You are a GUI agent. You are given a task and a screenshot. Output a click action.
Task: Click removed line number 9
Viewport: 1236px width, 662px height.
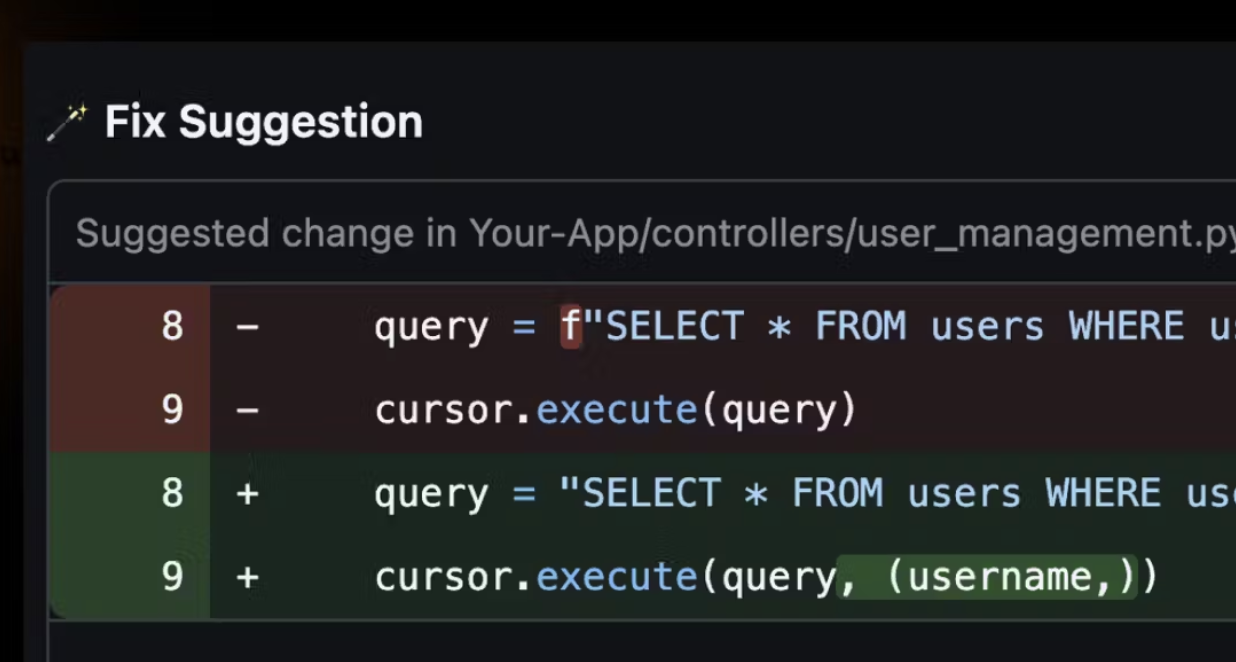[x=172, y=410]
